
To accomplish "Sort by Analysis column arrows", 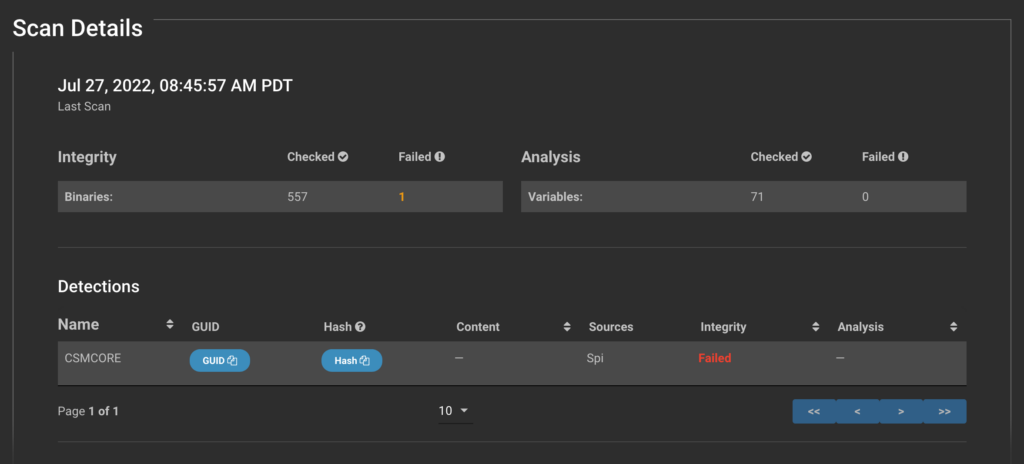I will tap(953, 327).
